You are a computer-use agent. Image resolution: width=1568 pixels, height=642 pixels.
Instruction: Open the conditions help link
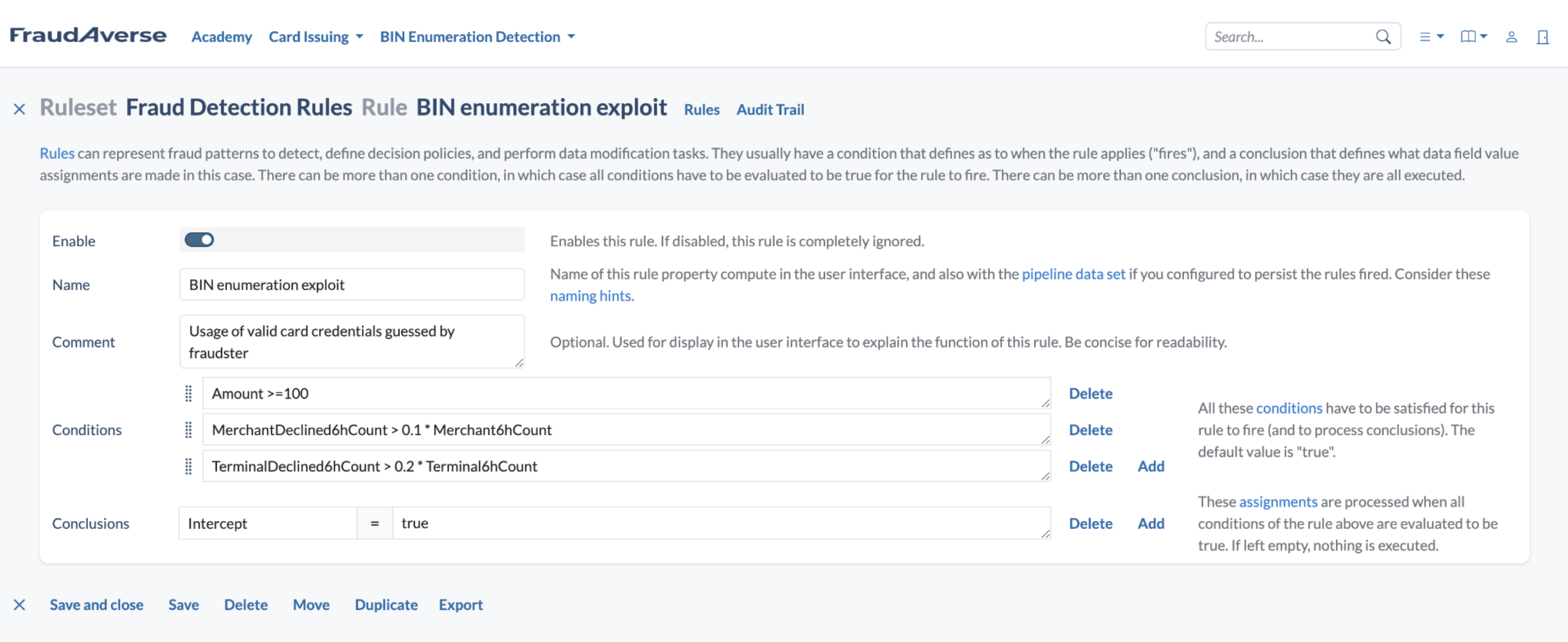pos(1289,408)
